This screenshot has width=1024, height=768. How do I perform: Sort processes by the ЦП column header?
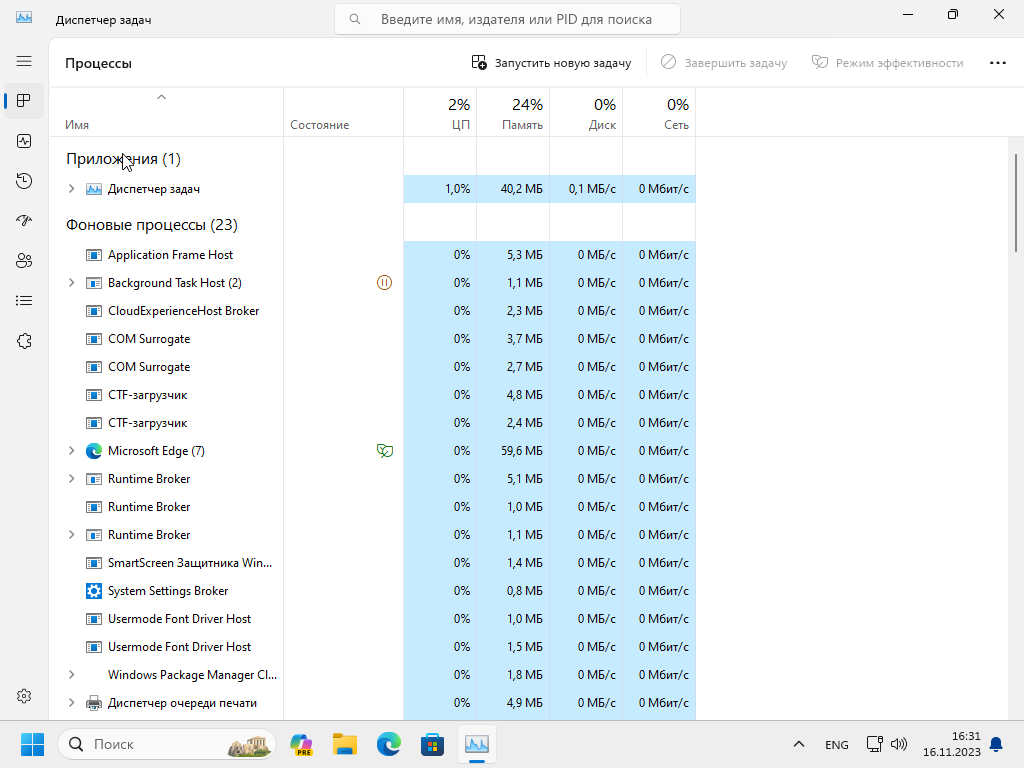tap(440, 114)
